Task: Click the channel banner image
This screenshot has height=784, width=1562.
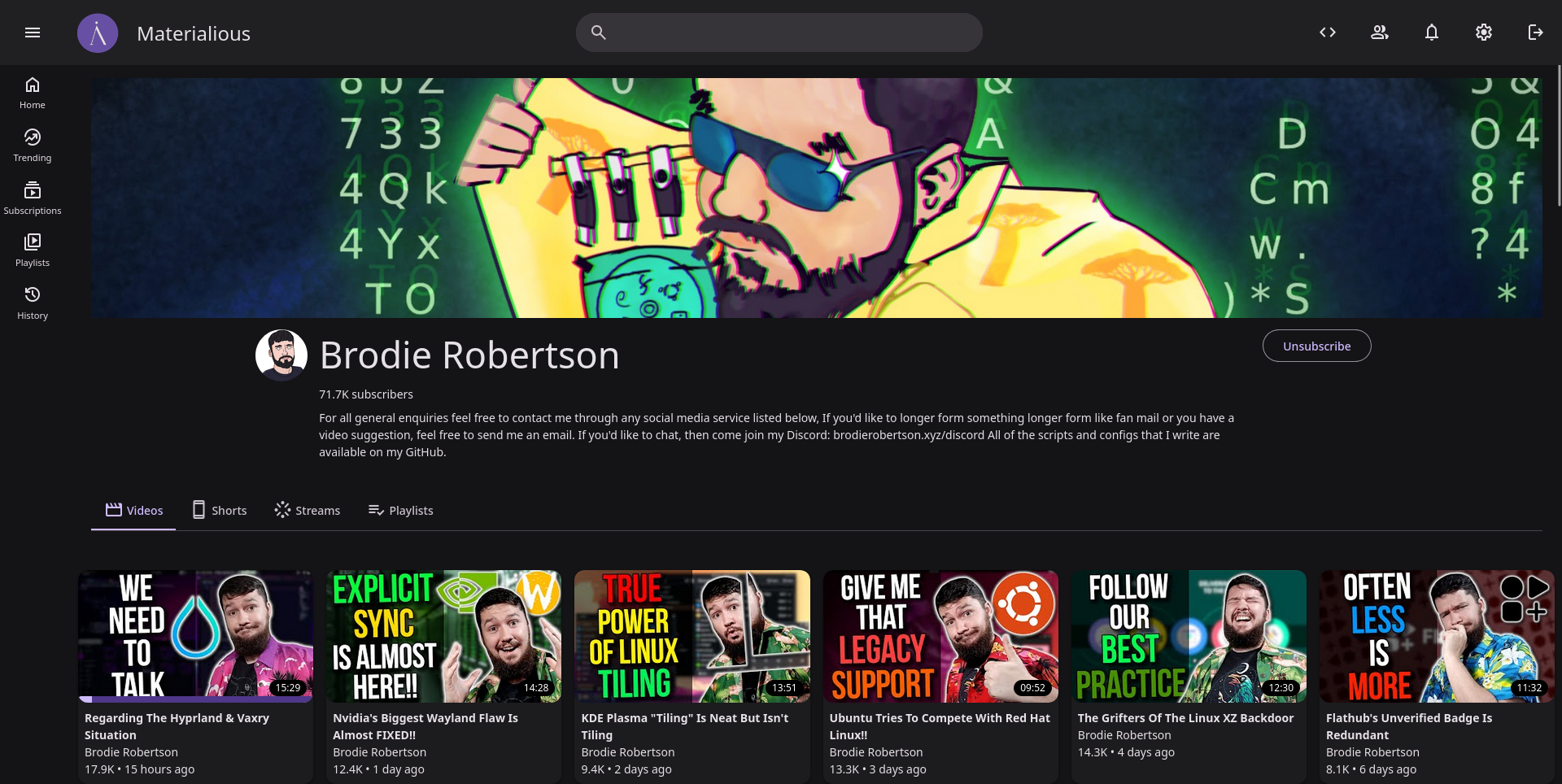Action: [x=817, y=198]
